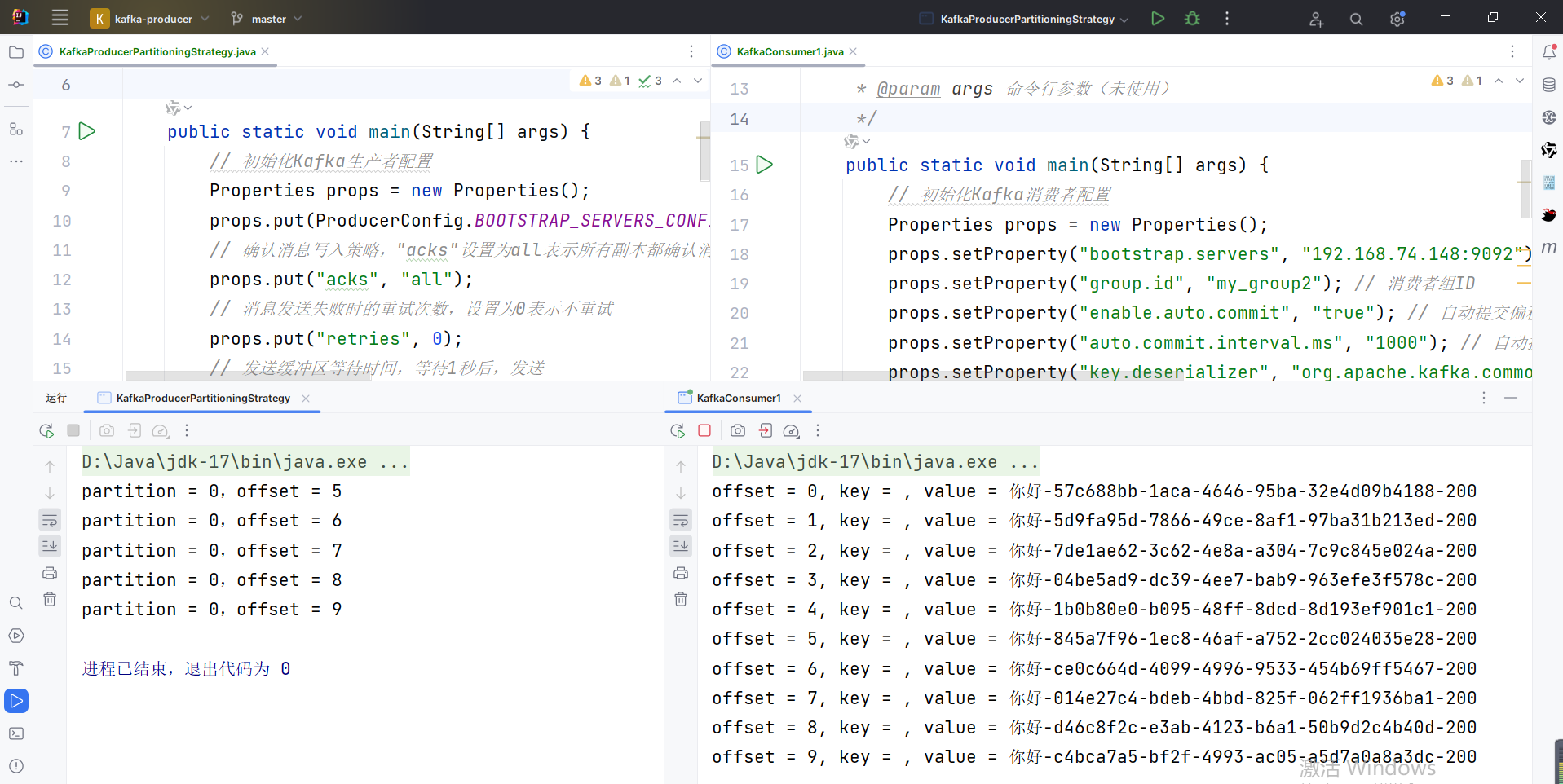Open the Project folder tool window

[x=16, y=52]
